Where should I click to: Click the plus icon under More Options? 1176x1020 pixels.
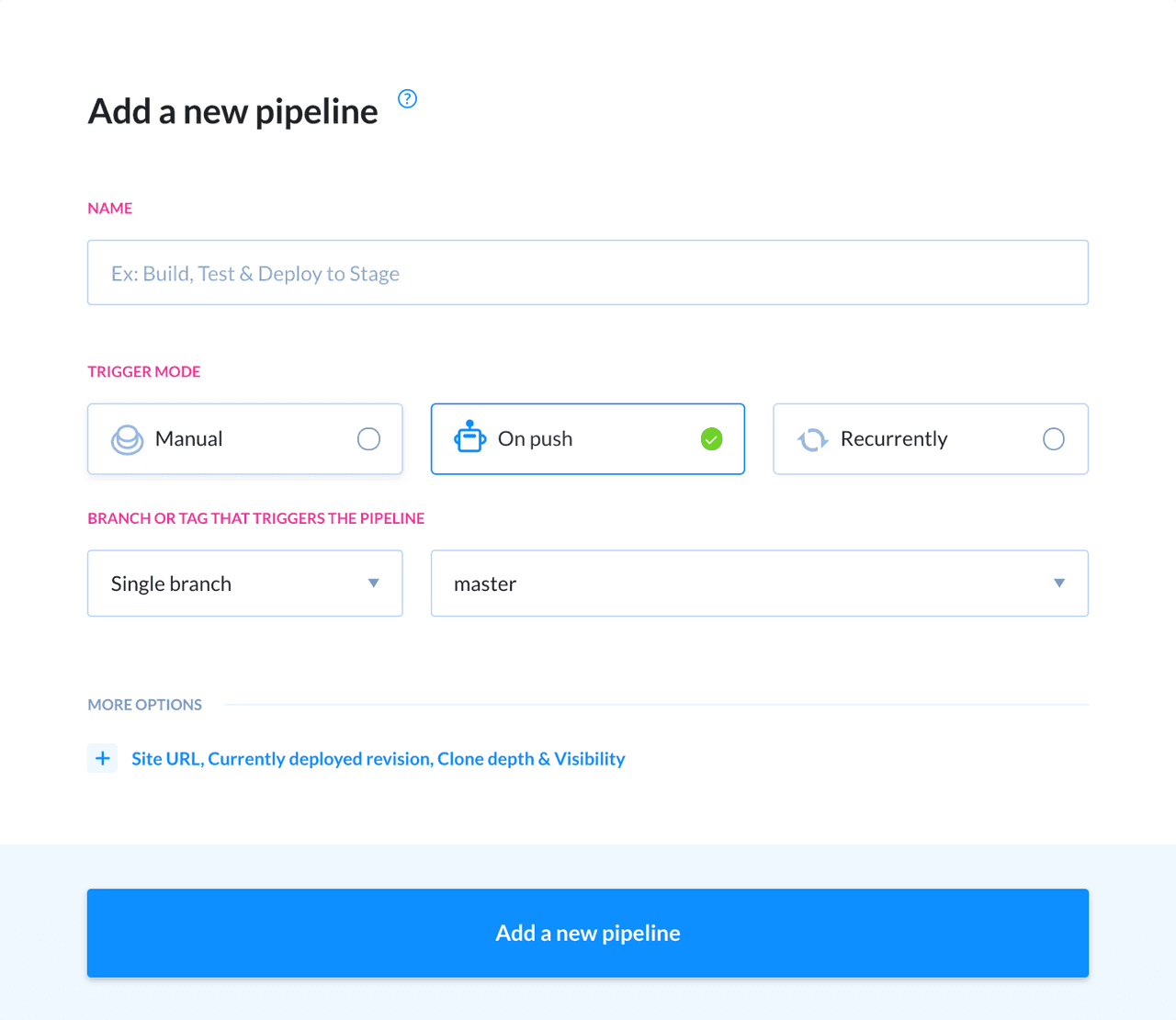point(102,758)
